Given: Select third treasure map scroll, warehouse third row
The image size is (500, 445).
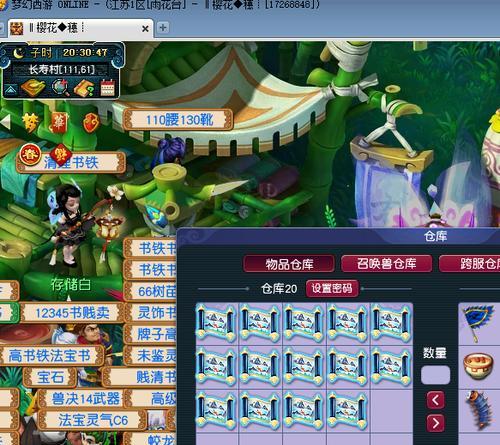Looking at the screenshot, I should point(304,411).
